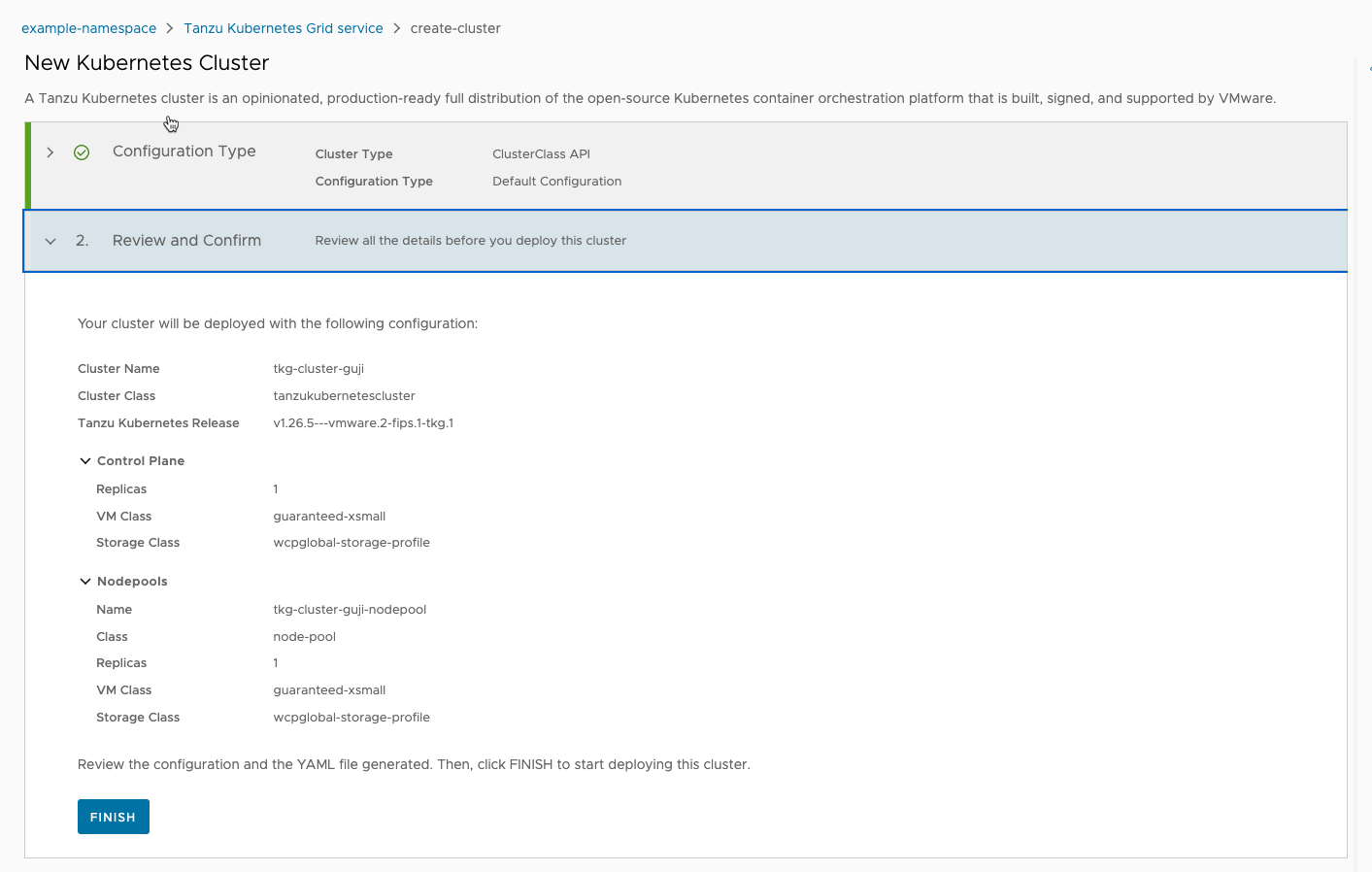This screenshot has height=872, width=1372.
Task: Click the FINISH button
Action: tap(114, 817)
